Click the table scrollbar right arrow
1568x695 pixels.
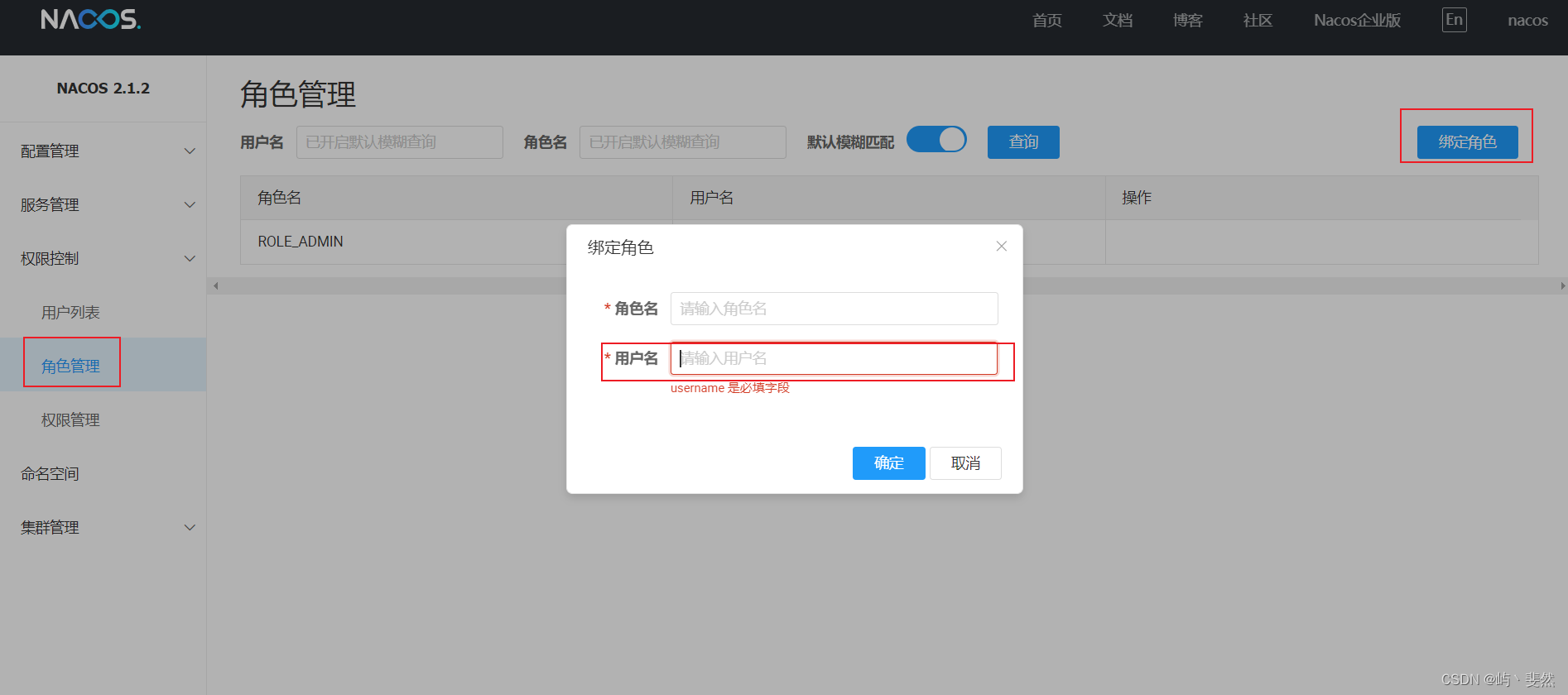(x=1562, y=286)
